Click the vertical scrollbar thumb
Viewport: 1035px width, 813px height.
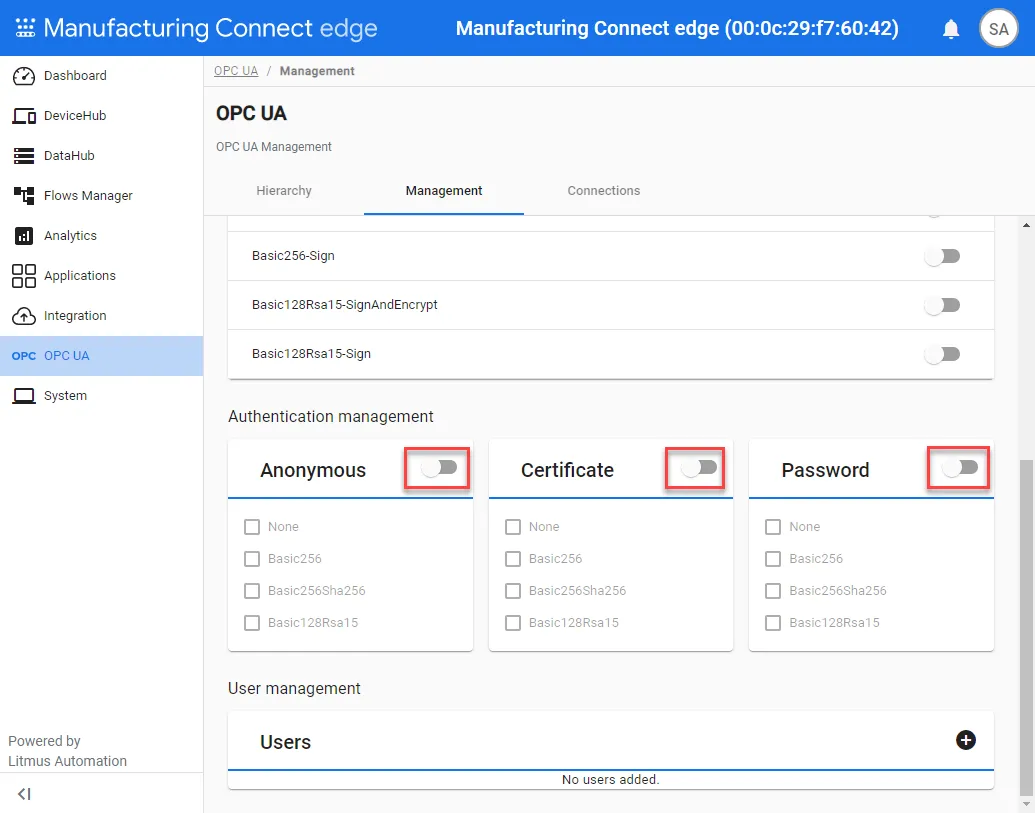coord(1026,628)
